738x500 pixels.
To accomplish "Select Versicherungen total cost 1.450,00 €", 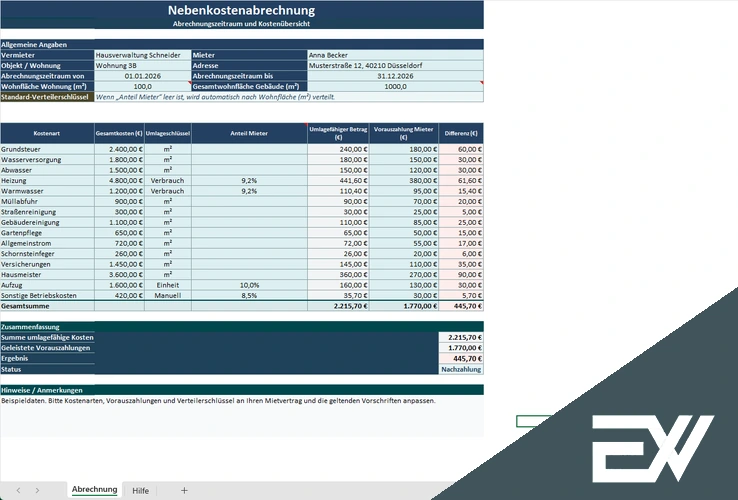I will pos(119,264).
